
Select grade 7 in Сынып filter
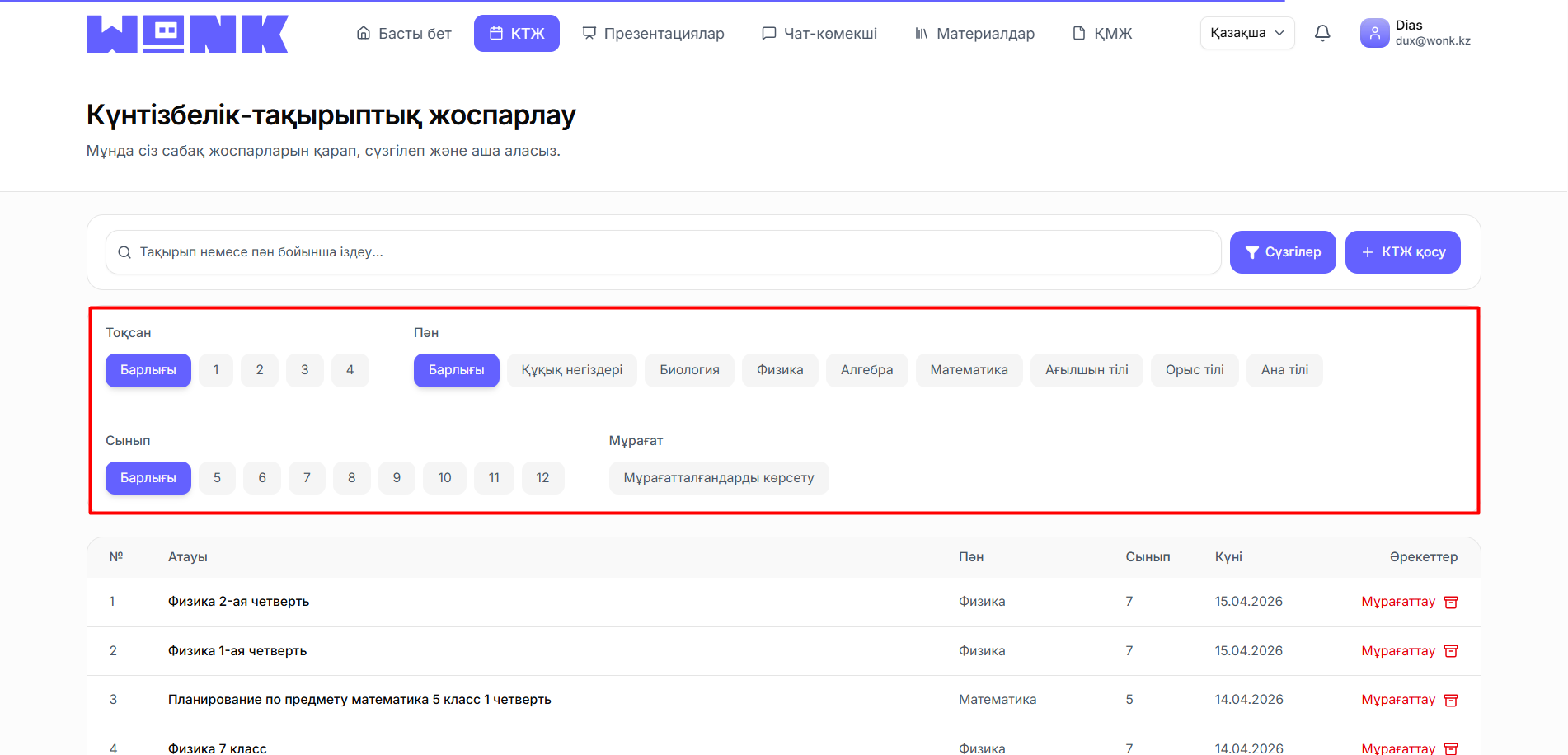[x=307, y=478]
